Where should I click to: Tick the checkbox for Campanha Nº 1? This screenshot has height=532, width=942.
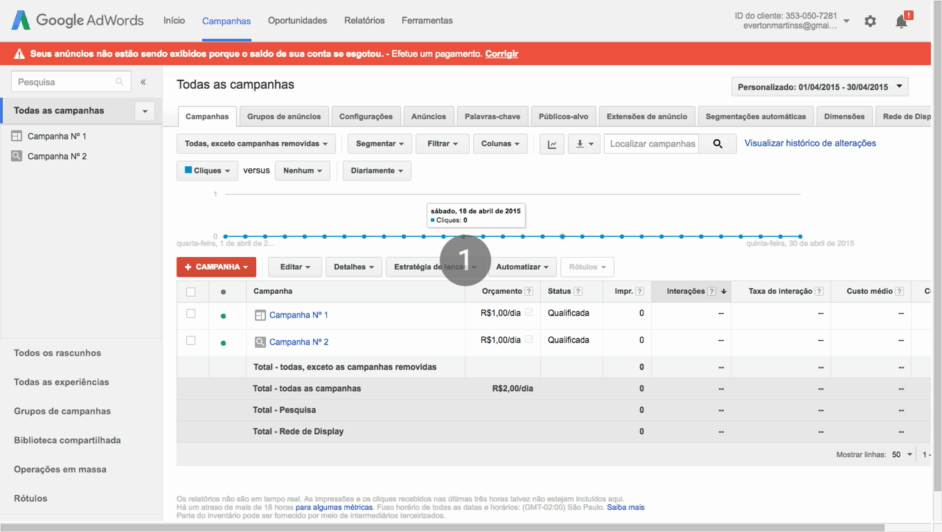[191, 313]
